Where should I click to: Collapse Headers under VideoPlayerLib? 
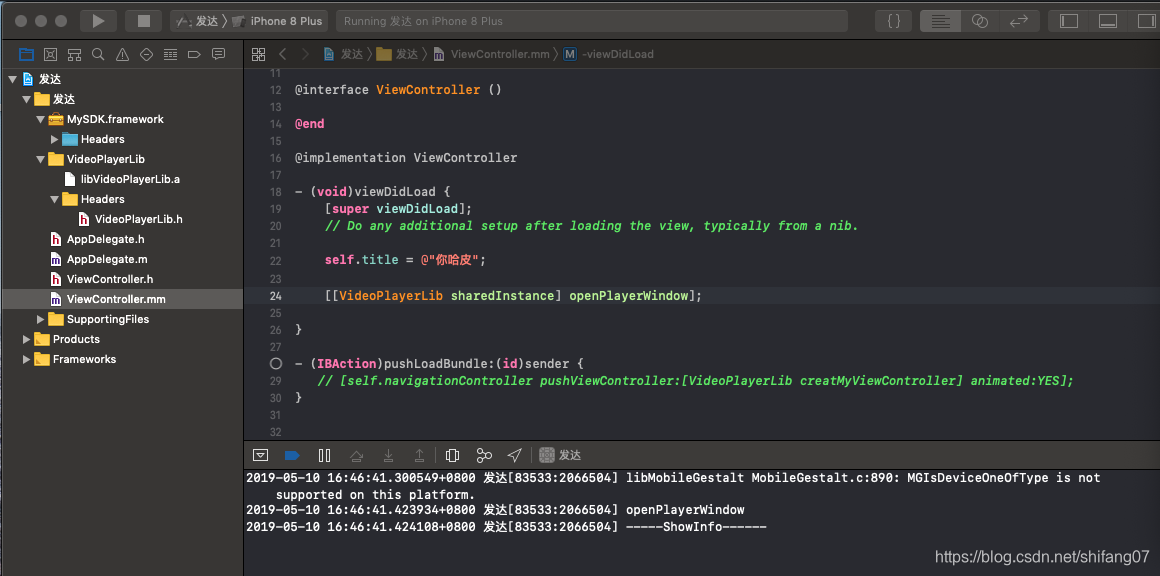pyautogui.click(x=55, y=199)
